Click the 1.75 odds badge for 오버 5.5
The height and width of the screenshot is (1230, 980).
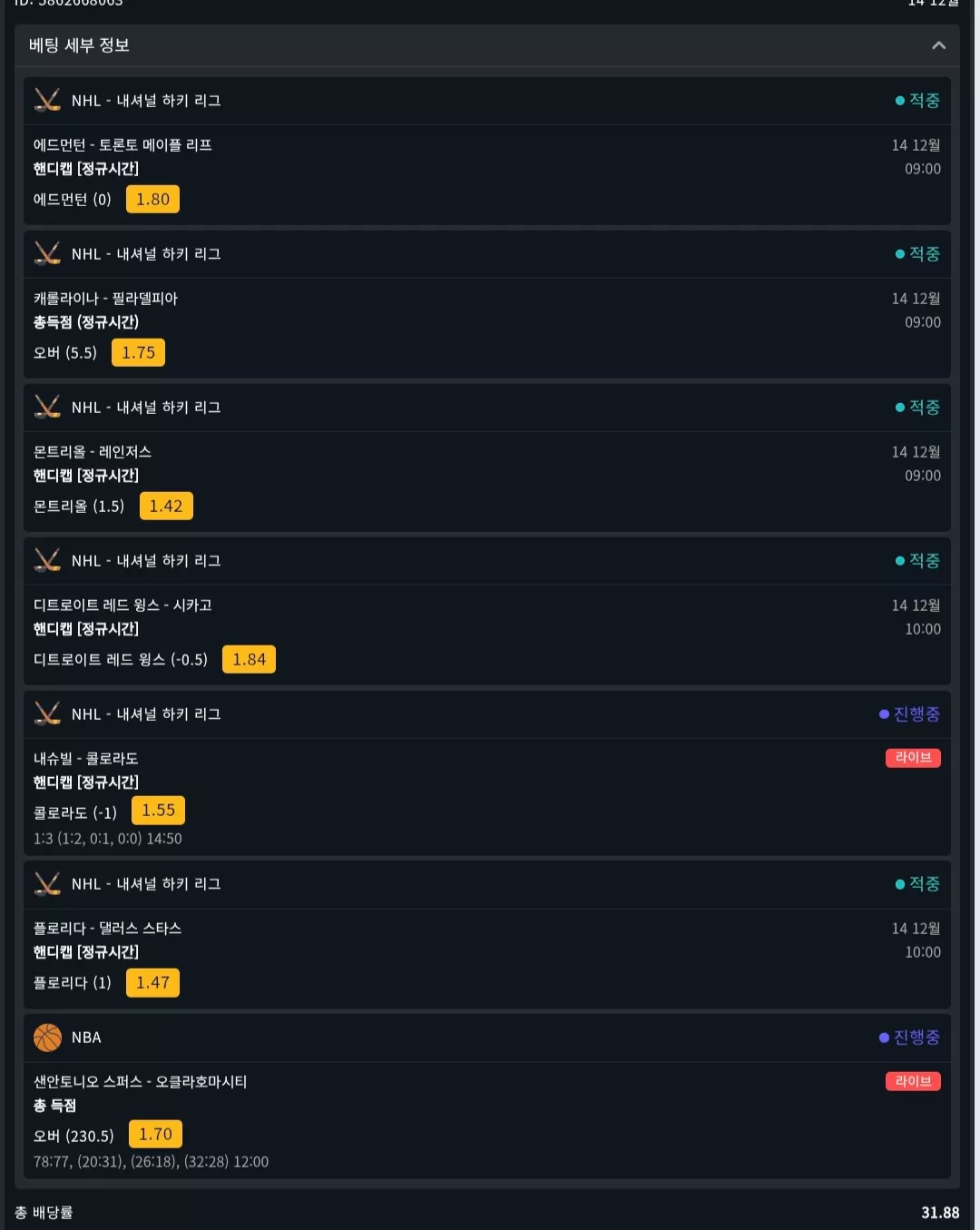(138, 352)
